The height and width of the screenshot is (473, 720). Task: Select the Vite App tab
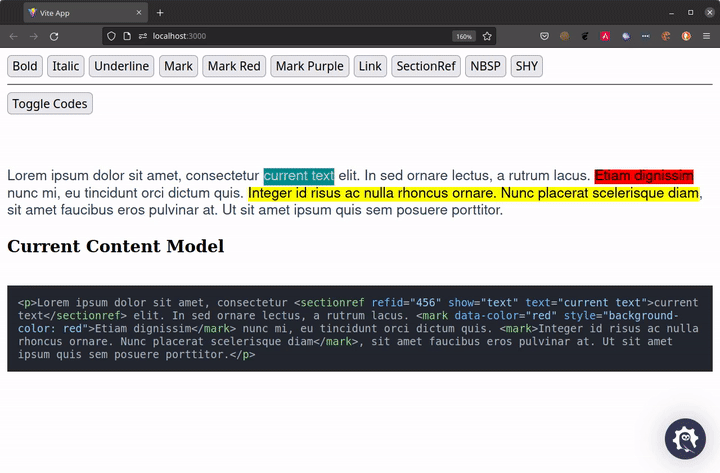(x=86, y=13)
